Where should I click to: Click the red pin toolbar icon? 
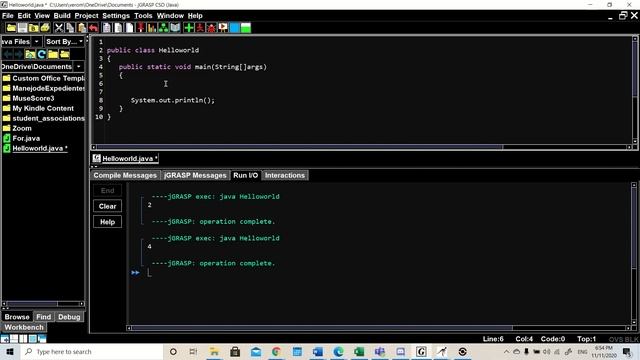[141, 28]
